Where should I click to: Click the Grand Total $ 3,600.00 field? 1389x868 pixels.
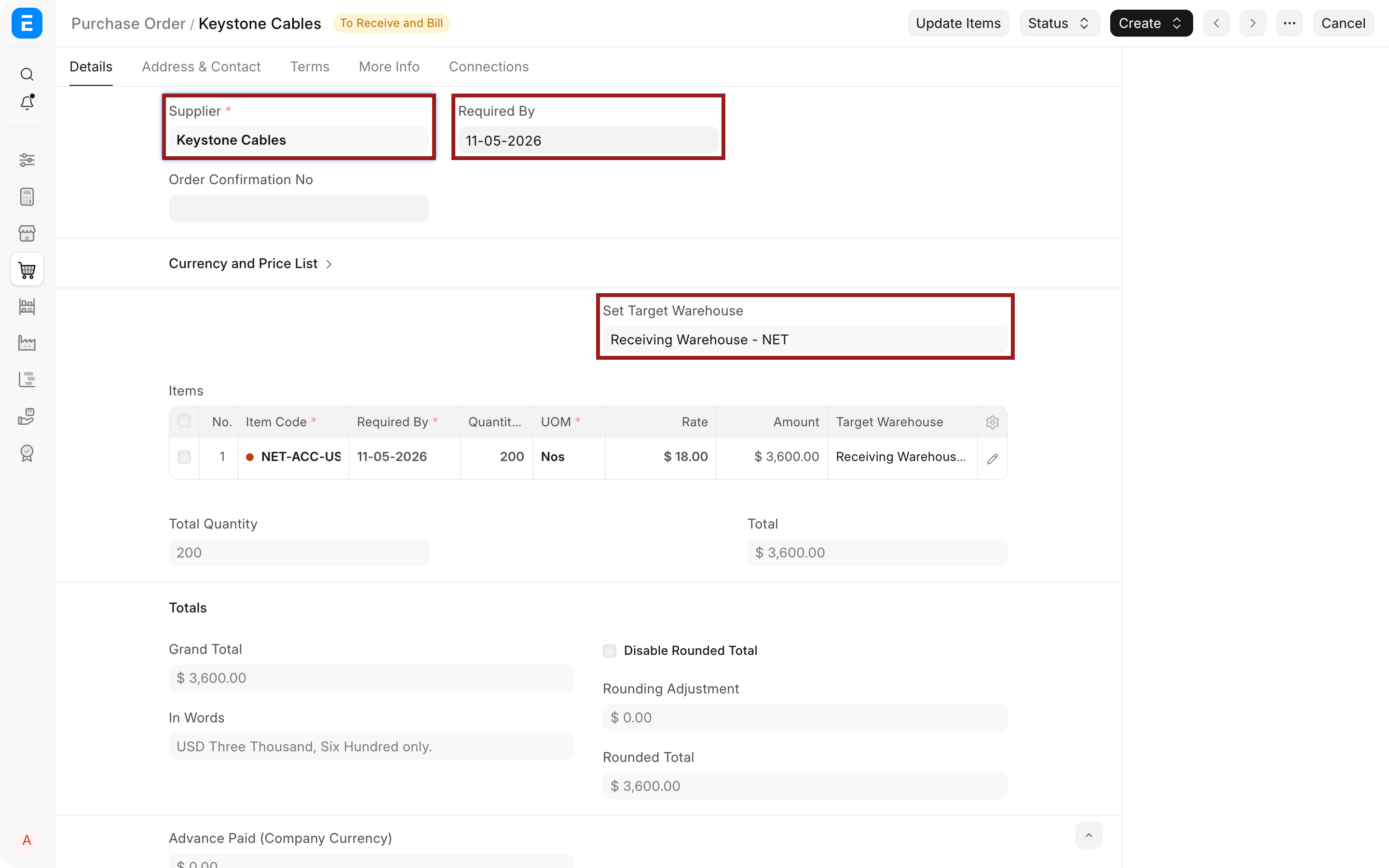[371, 678]
